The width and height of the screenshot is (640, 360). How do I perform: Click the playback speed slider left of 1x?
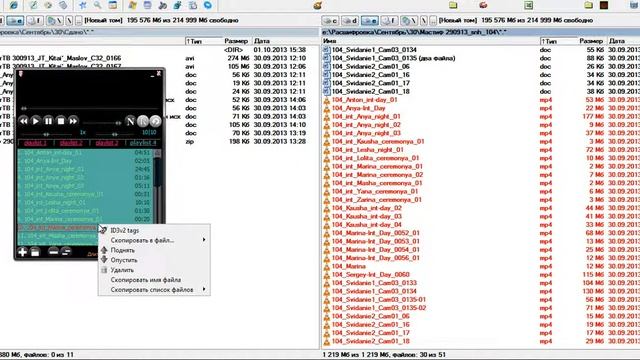(47, 134)
